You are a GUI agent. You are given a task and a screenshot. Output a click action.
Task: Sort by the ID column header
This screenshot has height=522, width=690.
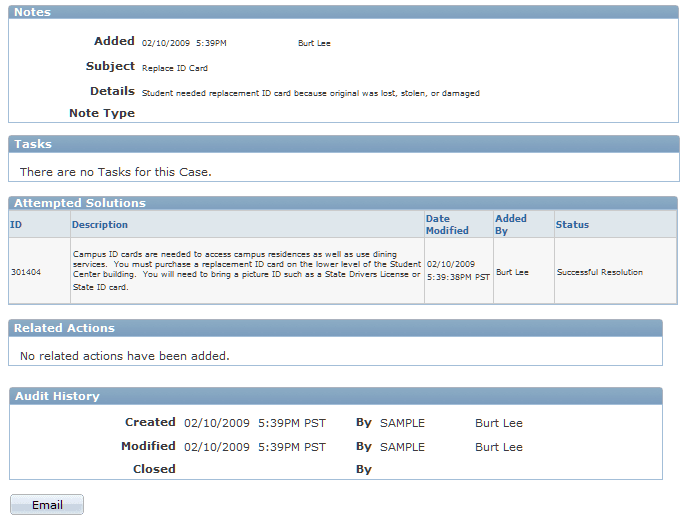click(x=16, y=224)
